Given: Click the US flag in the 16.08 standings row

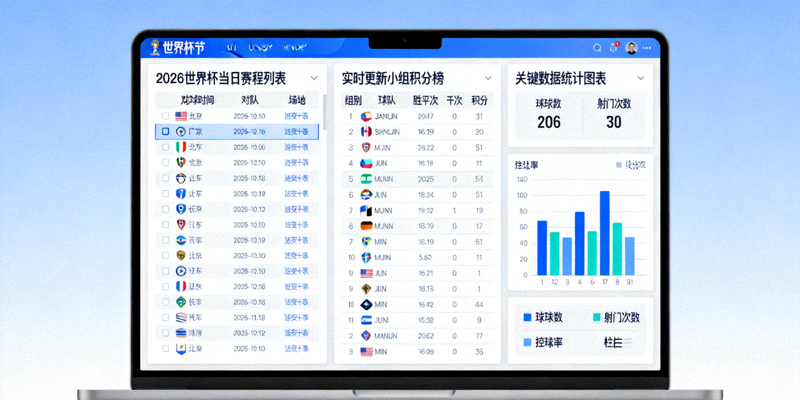Looking at the screenshot, I should [x=366, y=352].
